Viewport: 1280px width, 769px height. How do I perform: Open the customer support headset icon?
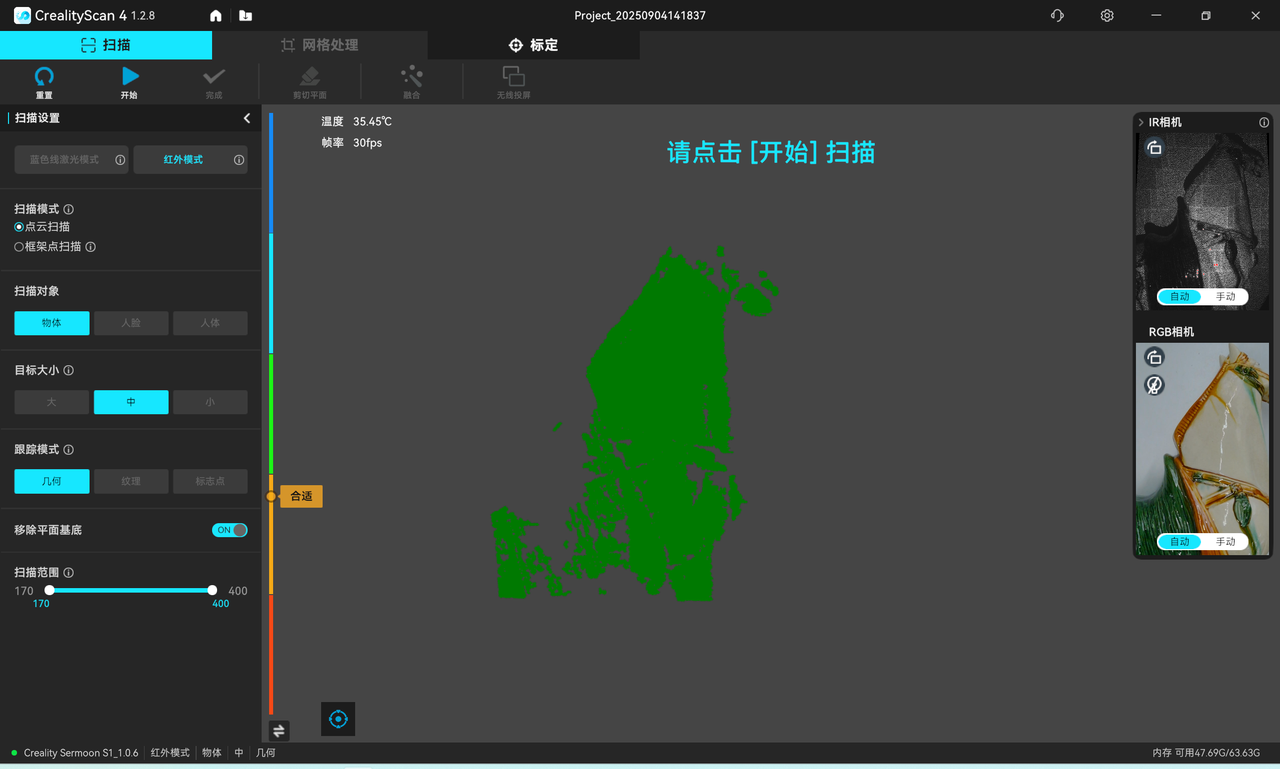click(1057, 16)
